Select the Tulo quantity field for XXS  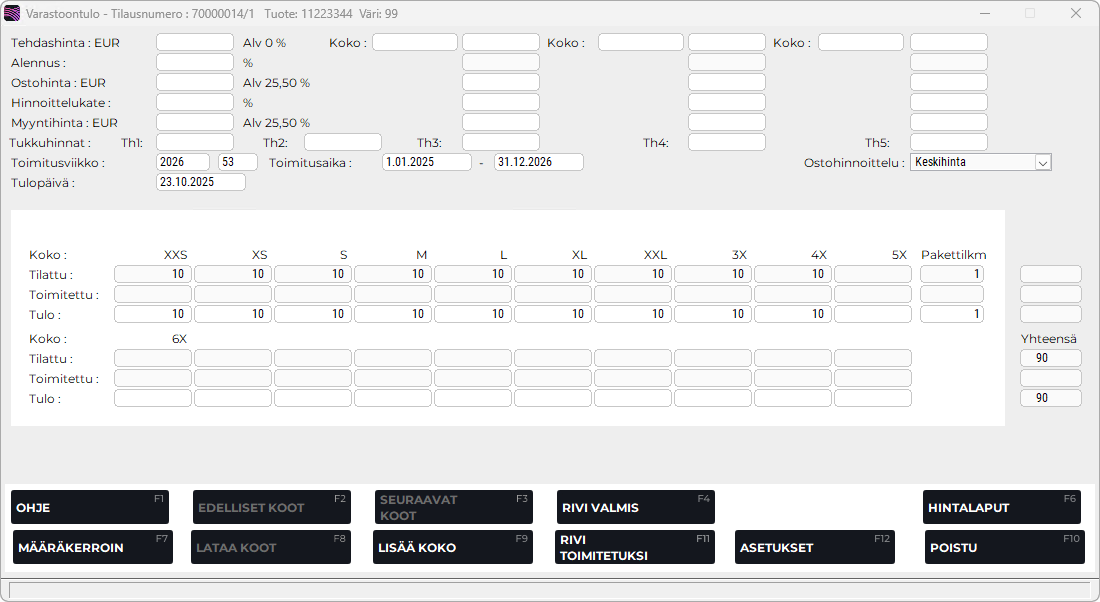point(153,314)
